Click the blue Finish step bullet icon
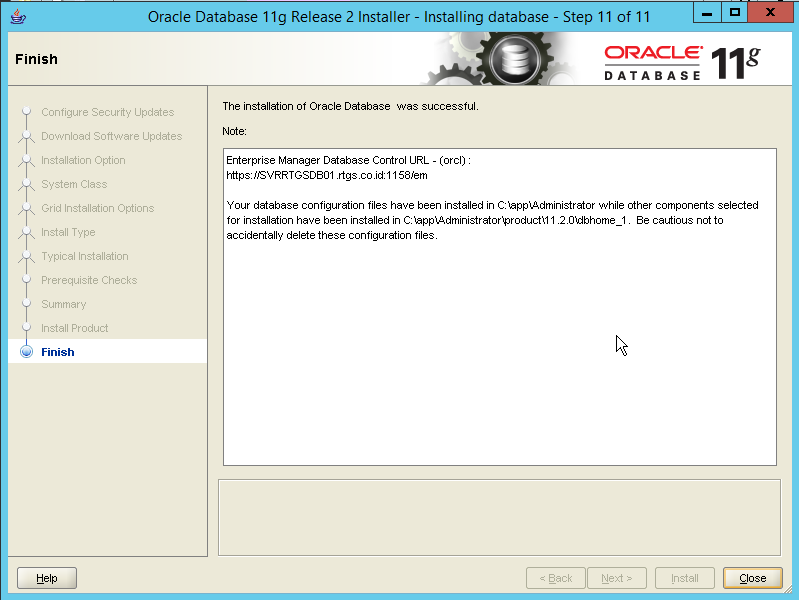 [x=26, y=352]
